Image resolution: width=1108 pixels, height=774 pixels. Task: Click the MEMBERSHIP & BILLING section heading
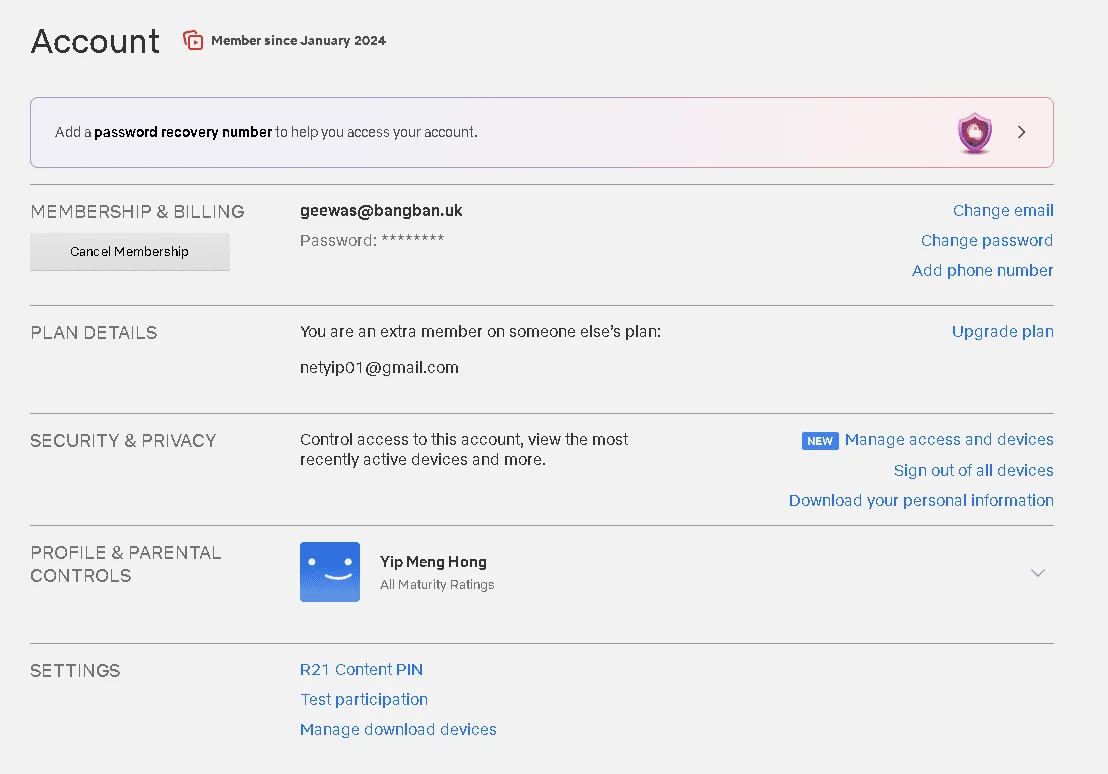coord(137,212)
